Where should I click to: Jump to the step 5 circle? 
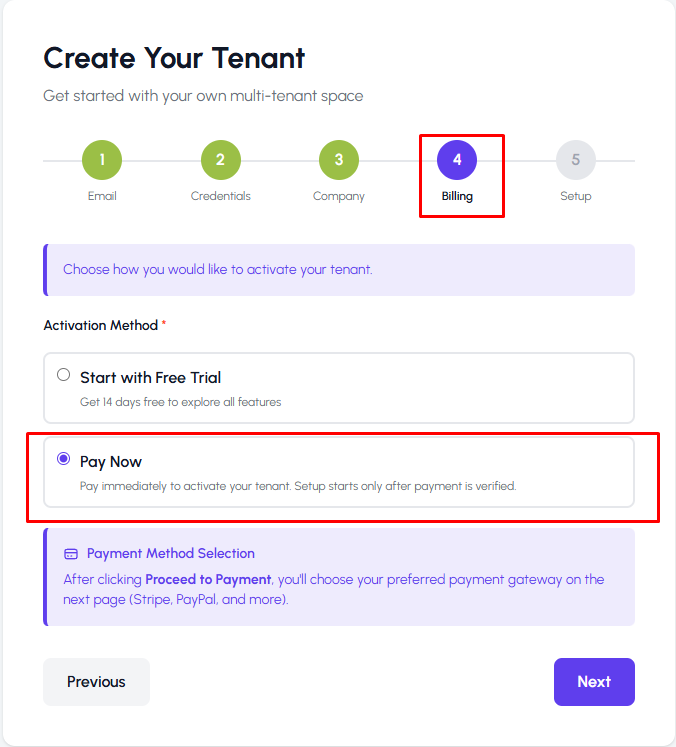[x=575, y=160]
